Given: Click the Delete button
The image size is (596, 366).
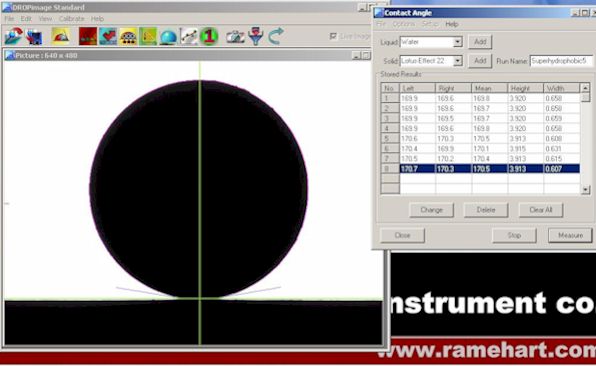Looking at the screenshot, I should coord(486,210).
